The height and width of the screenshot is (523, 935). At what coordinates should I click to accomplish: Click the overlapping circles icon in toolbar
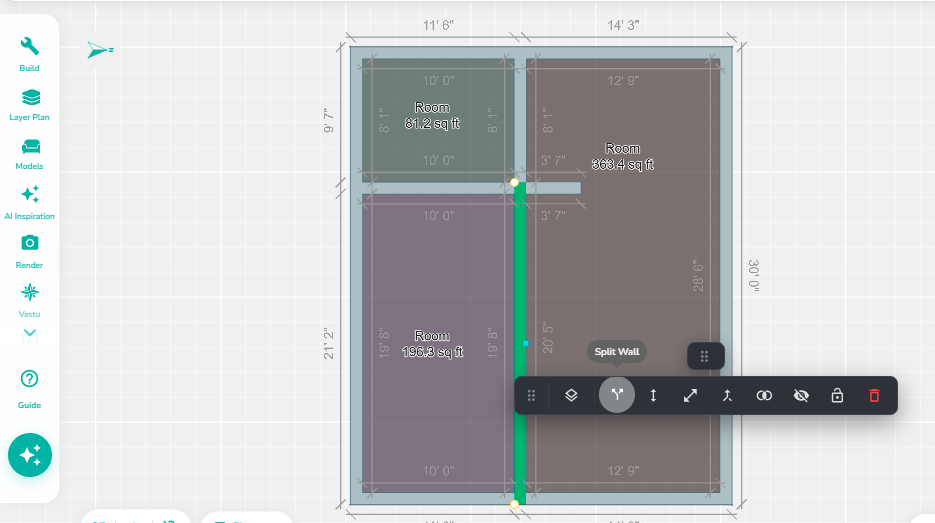[x=764, y=395]
